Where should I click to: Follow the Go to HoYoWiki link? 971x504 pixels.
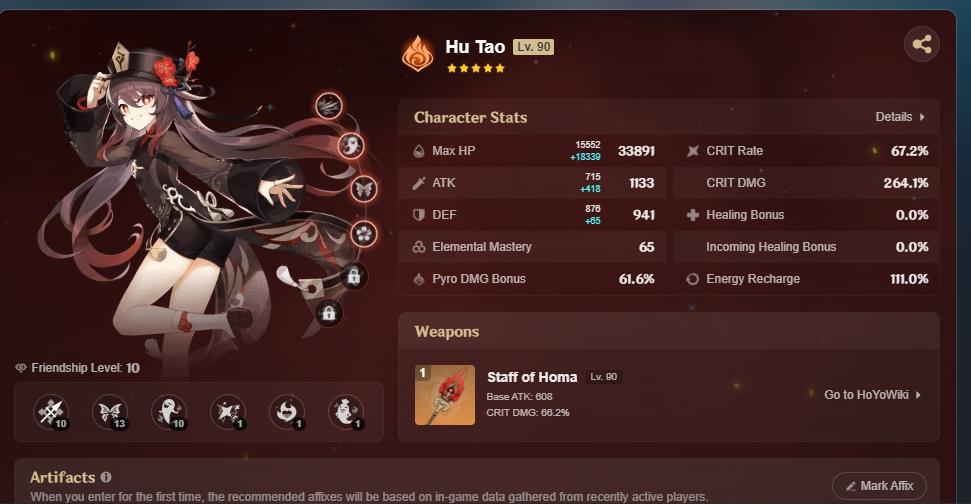(x=873, y=394)
